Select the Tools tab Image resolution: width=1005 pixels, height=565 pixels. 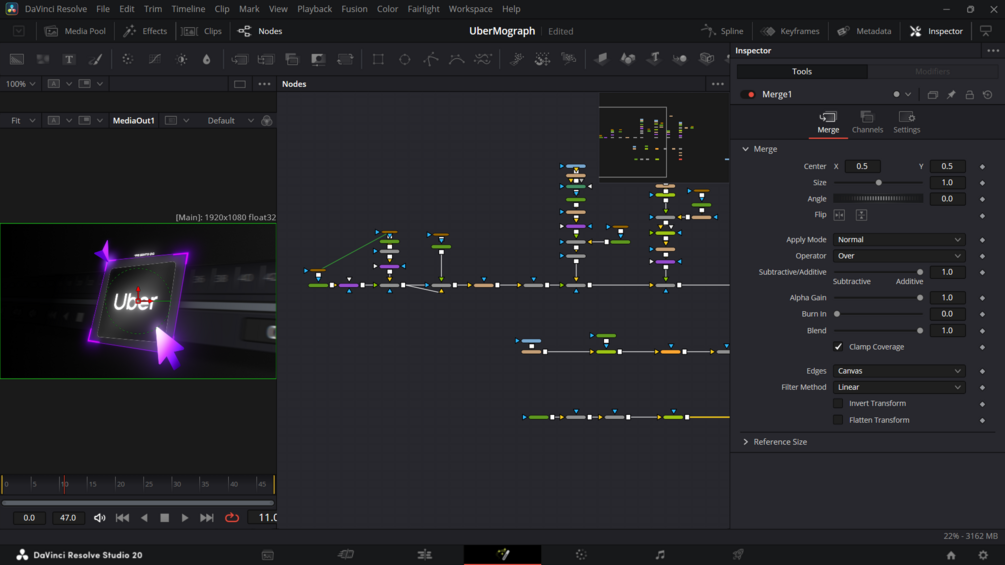[802, 72]
